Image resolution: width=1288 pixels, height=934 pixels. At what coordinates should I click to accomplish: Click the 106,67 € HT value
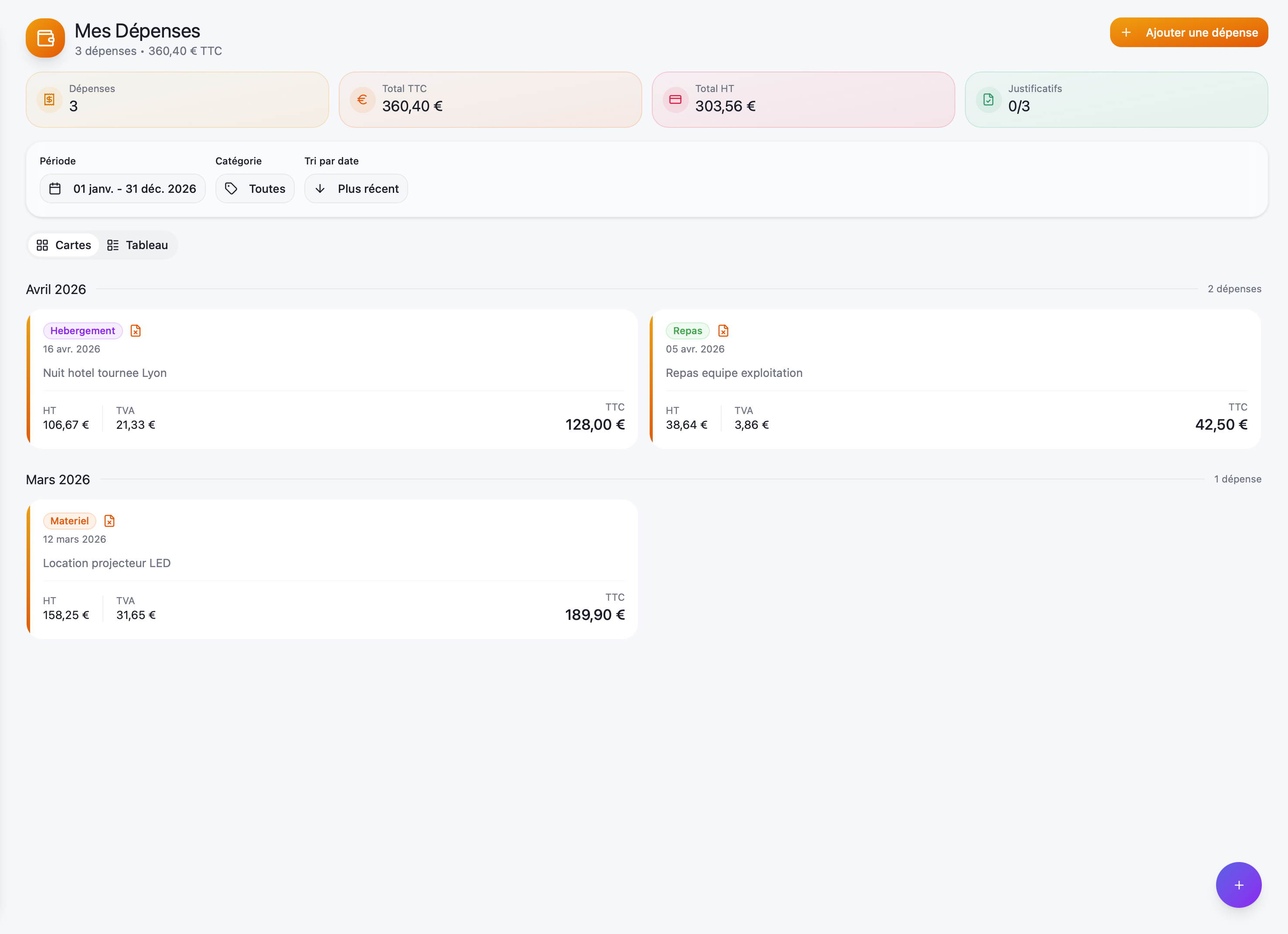(66, 425)
